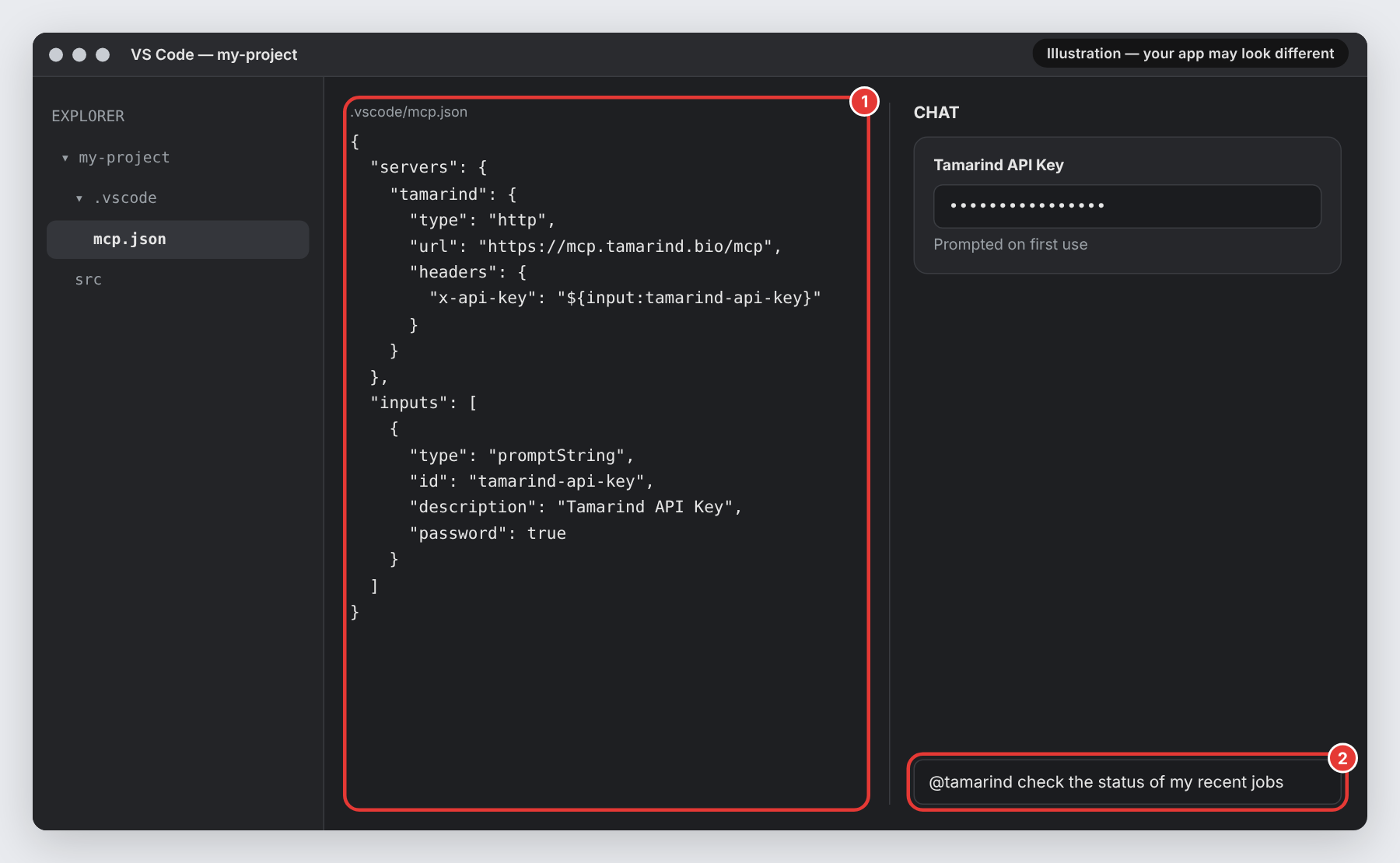This screenshot has height=863, width=1400.
Task: Click the "url" line with mcp.tamarind.bio
Action: click(x=595, y=246)
